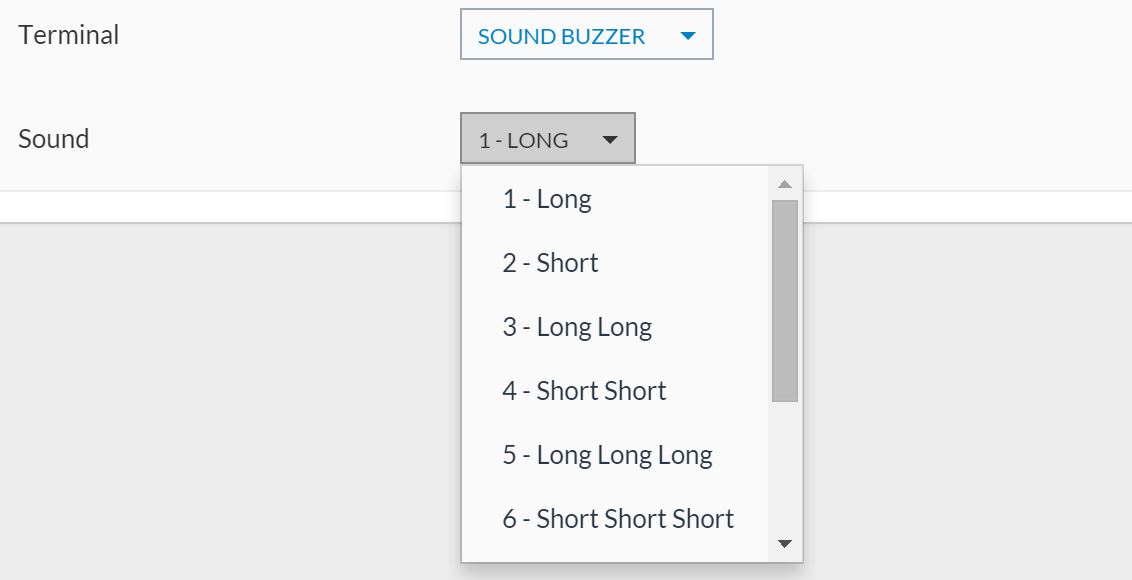Click the caret beside 1 - LONG
This screenshot has height=580, width=1132.
(x=610, y=140)
